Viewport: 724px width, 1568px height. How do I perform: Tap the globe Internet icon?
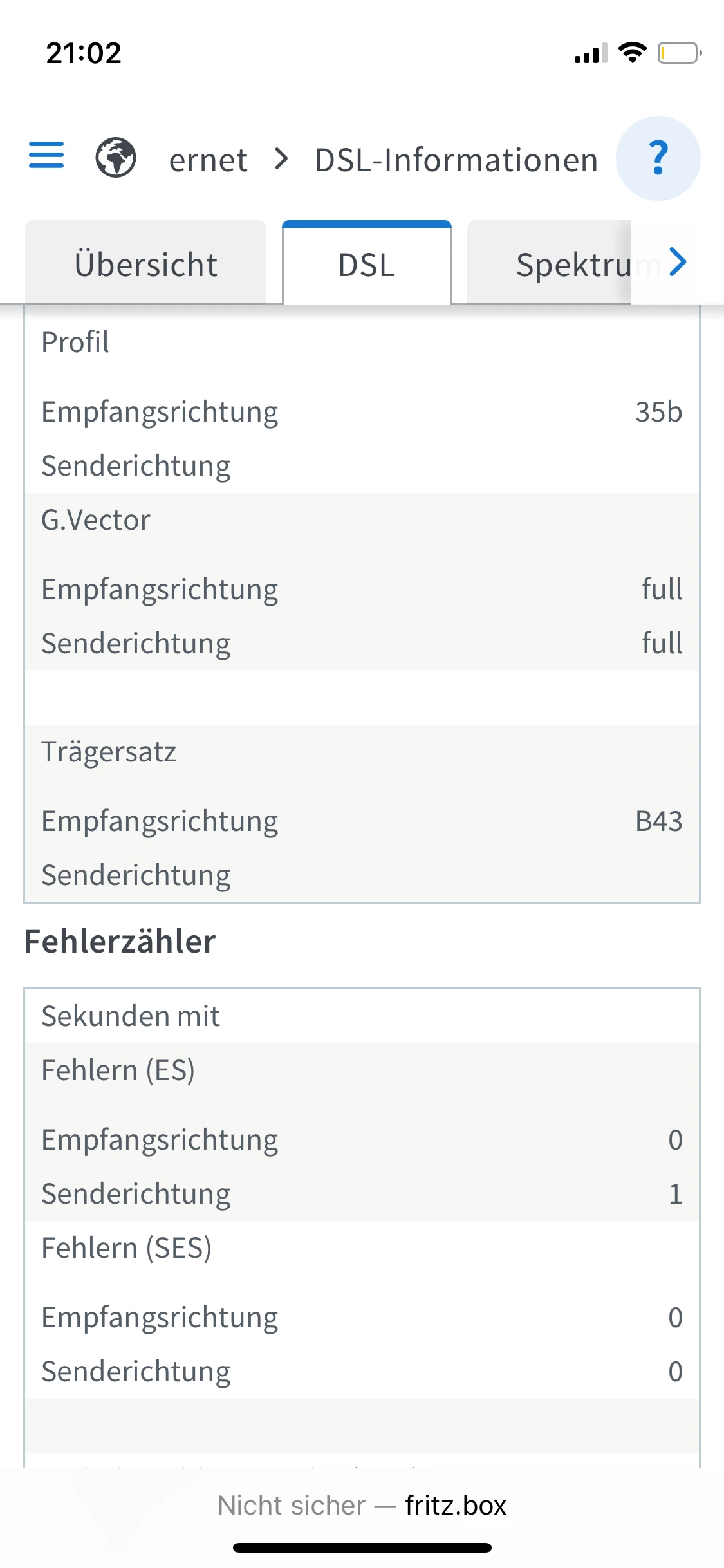point(116,158)
